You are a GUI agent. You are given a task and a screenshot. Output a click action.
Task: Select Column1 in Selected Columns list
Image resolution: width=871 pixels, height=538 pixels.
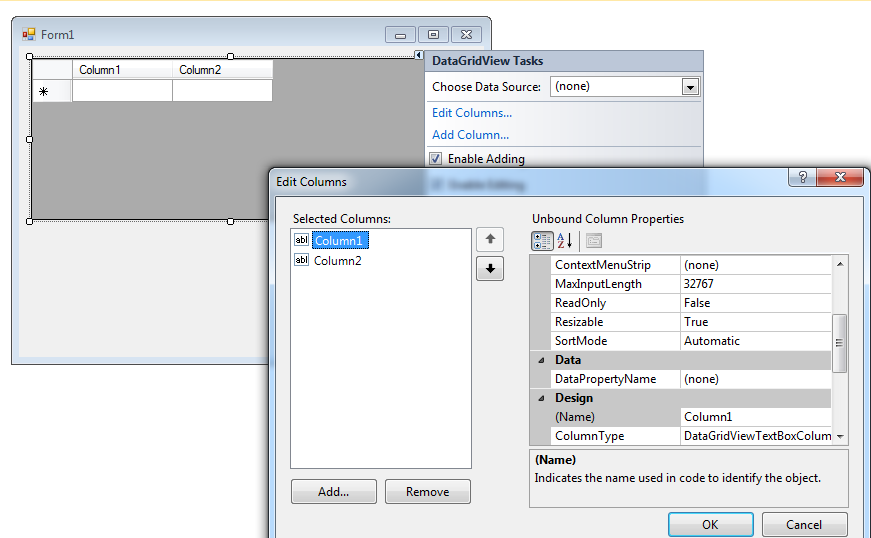coord(339,240)
